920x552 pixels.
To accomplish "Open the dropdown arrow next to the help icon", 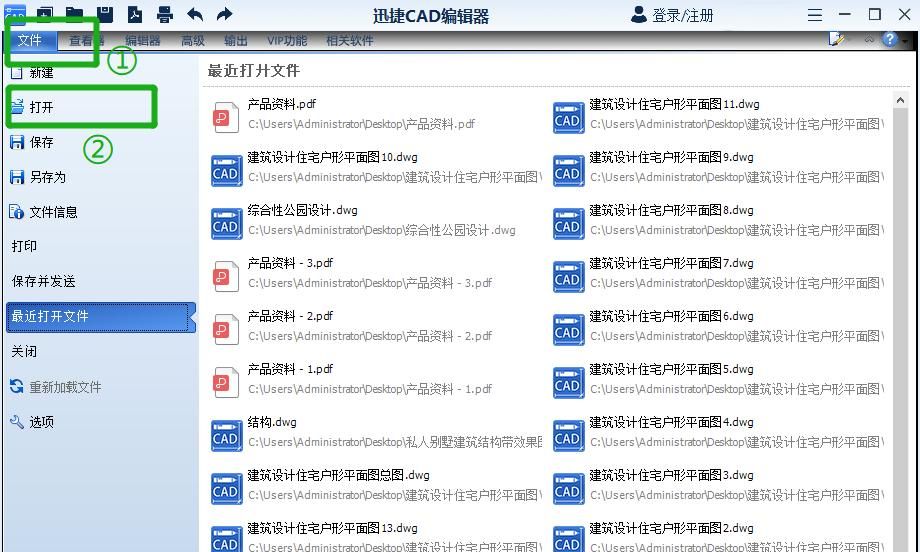I will (905, 40).
